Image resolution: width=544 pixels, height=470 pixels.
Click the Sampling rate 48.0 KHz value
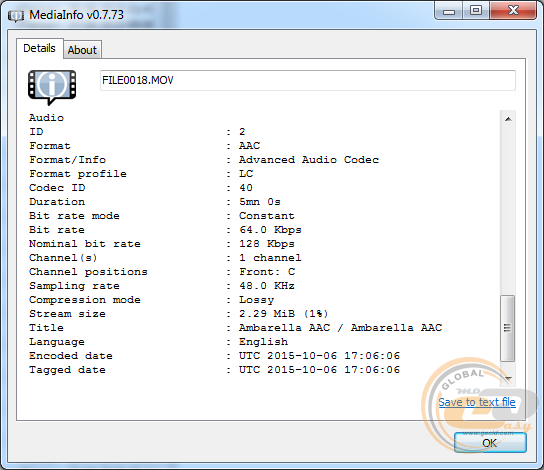[267, 286]
